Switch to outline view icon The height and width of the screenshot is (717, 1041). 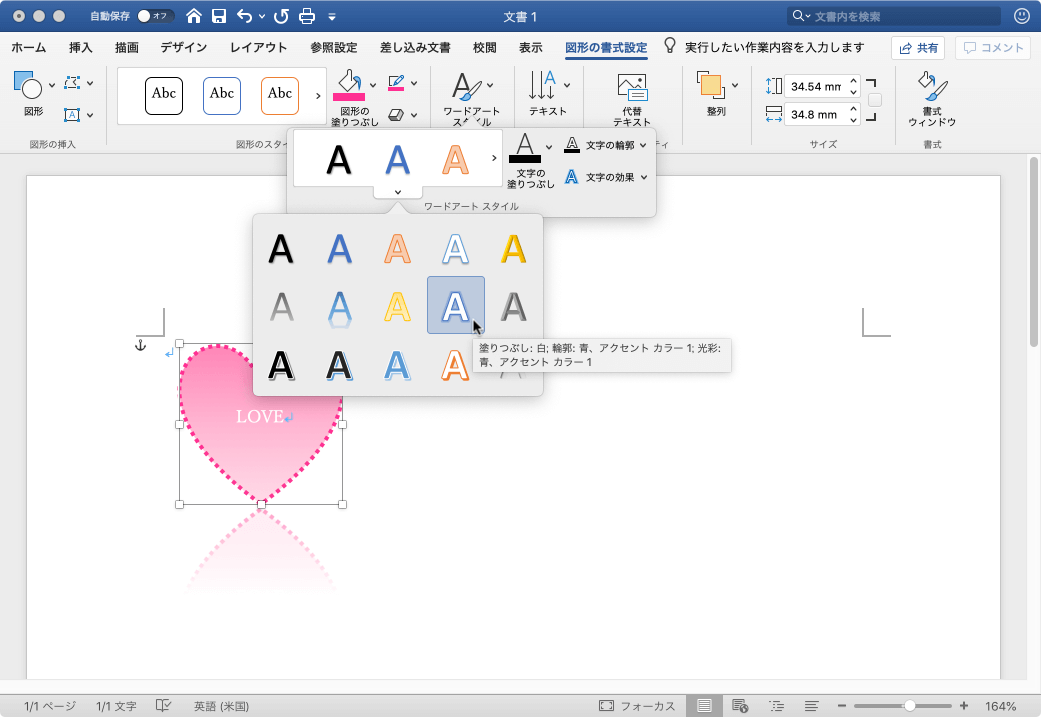point(776,706)
